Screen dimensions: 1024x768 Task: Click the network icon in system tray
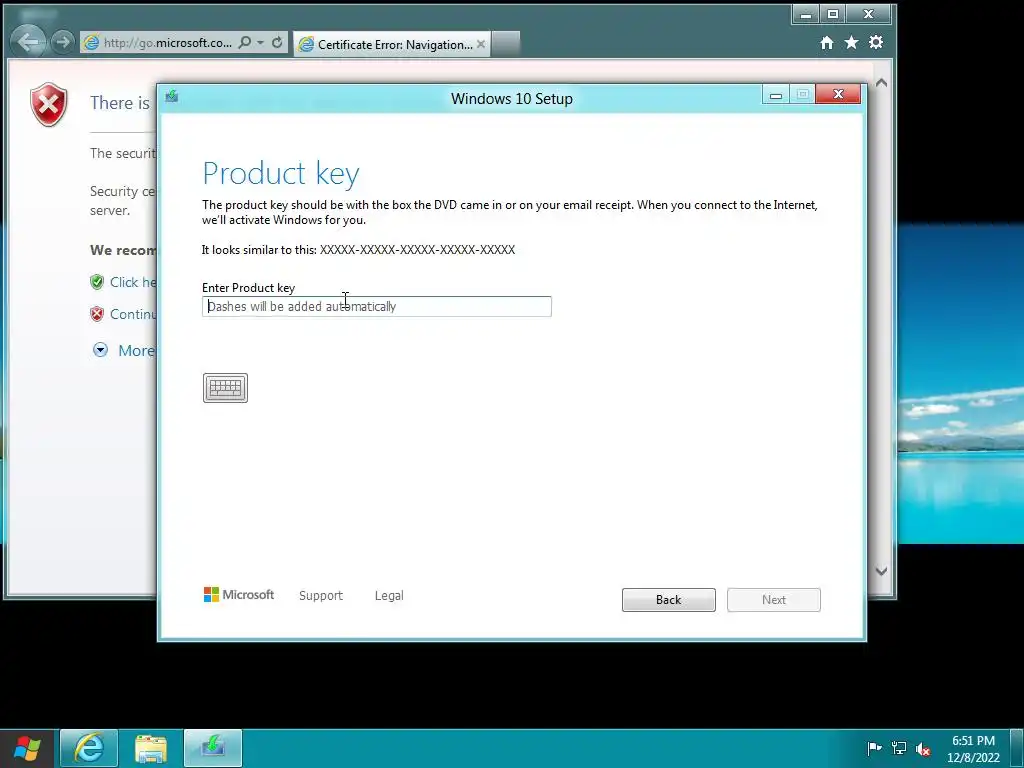tap(899, 748)
